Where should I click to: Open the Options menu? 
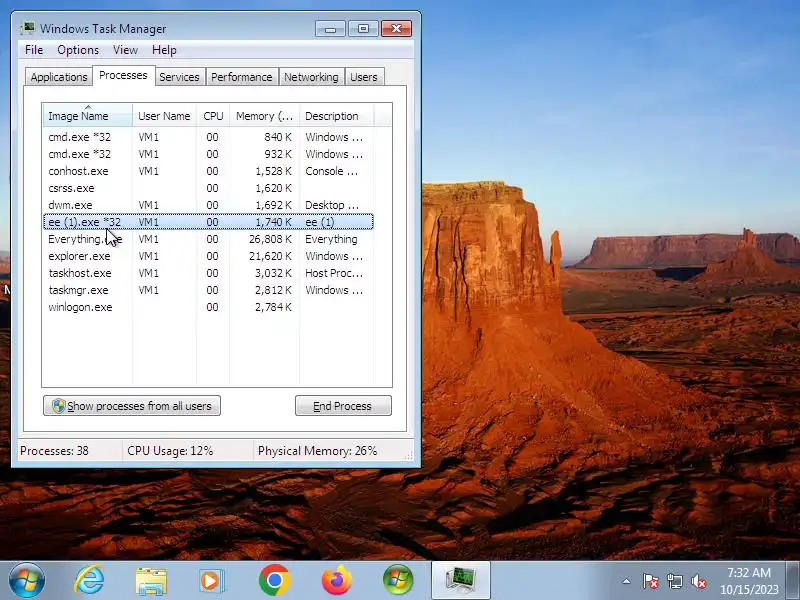[78, 50]
